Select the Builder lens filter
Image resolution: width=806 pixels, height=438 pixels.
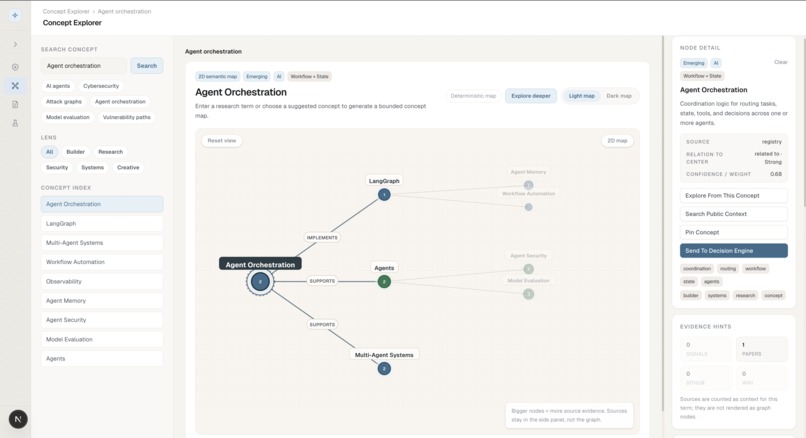click(x=75, y=152)
